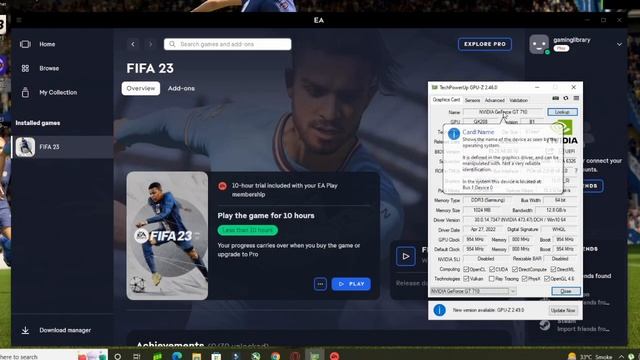
Task: Click Update Now for GPU-Z
Action: pyautogui.click(x=563, y=311)
